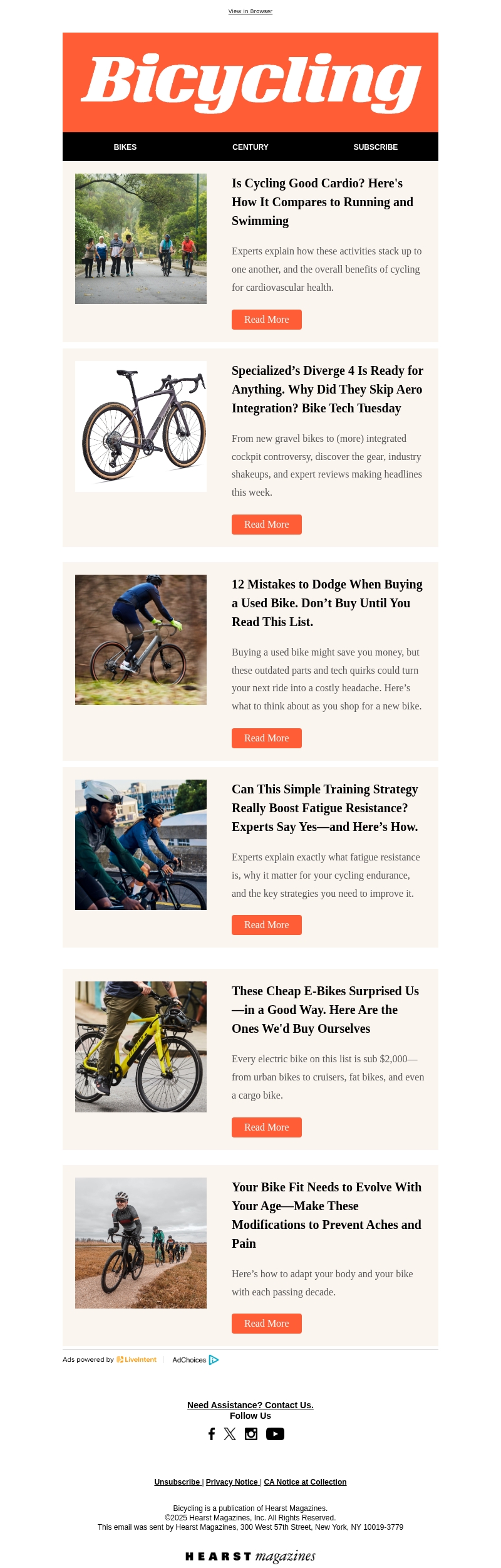Open the X (Twitter) social icon
Viewport: 501px width, 1568px height.
click(x=230, y=1434)
